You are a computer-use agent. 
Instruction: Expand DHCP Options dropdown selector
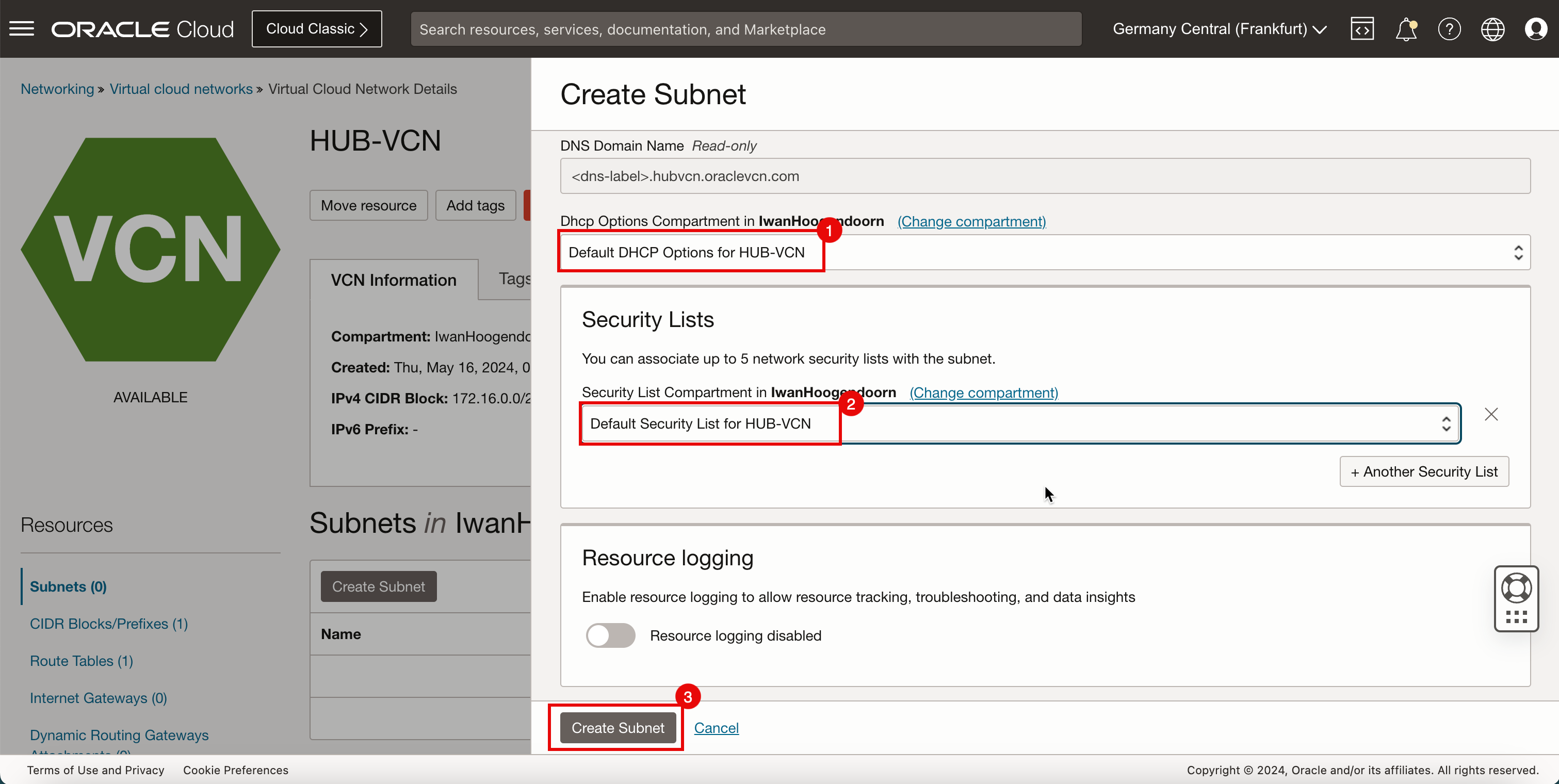tap(1516, 252)
